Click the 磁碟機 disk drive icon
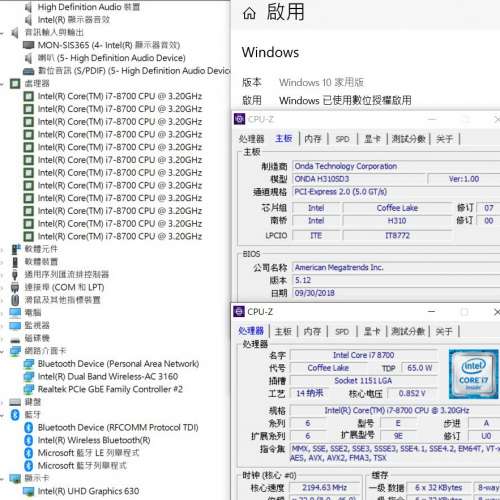500x500 pixels. (x=15, y=340)
